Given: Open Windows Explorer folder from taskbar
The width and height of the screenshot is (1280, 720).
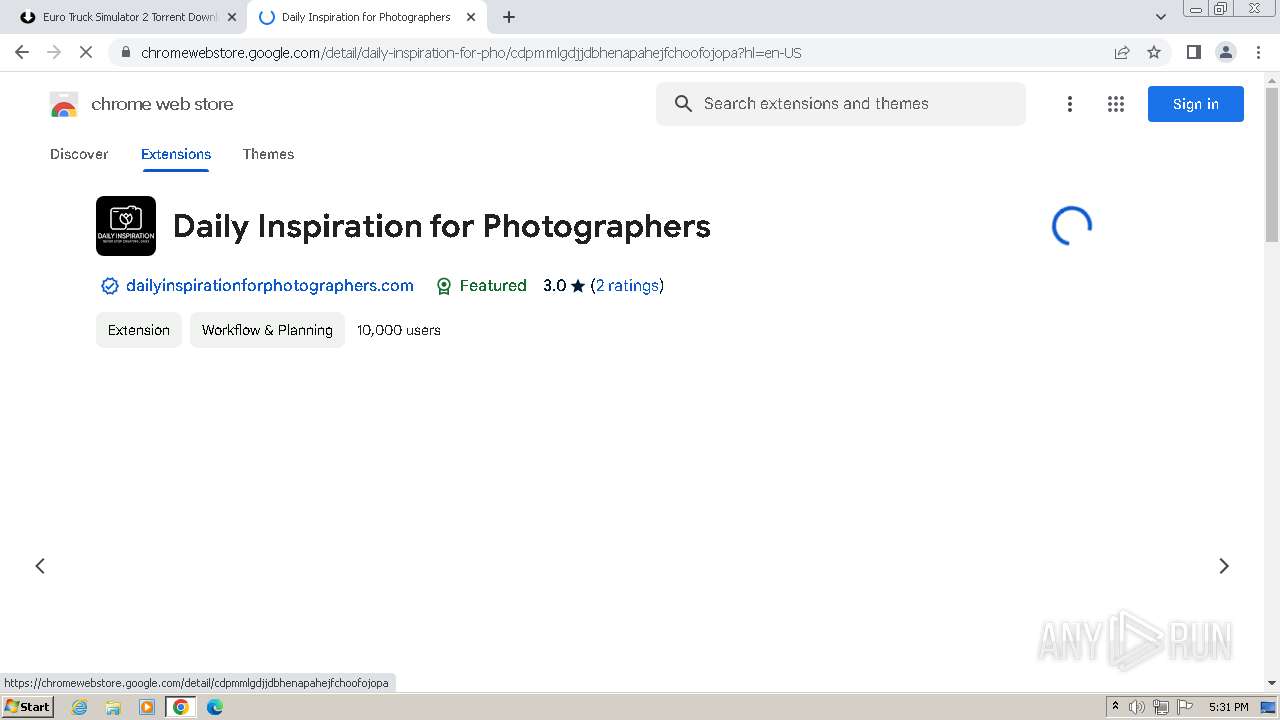Looking at the screenshot, I should click(113, 707).
